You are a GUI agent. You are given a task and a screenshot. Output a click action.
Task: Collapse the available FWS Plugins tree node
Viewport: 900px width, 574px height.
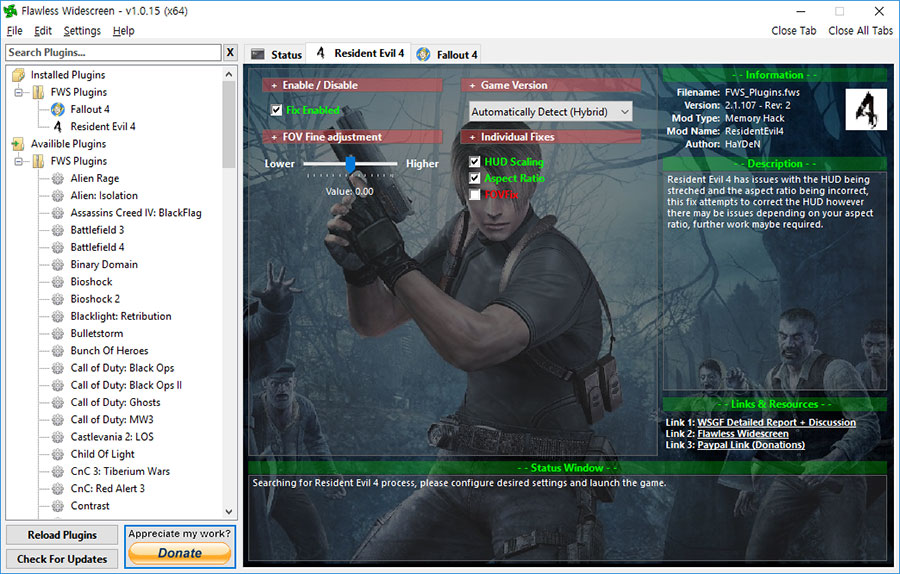19,161
